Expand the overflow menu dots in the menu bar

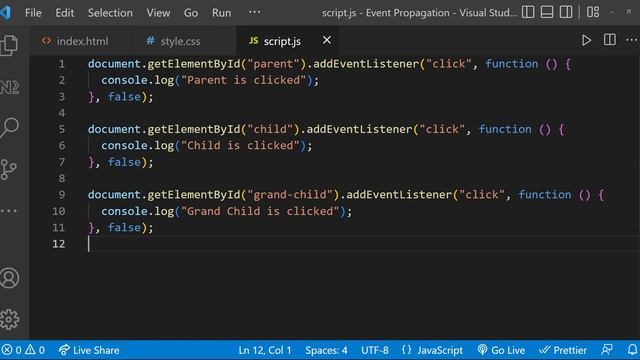click(x=254, y=12)
